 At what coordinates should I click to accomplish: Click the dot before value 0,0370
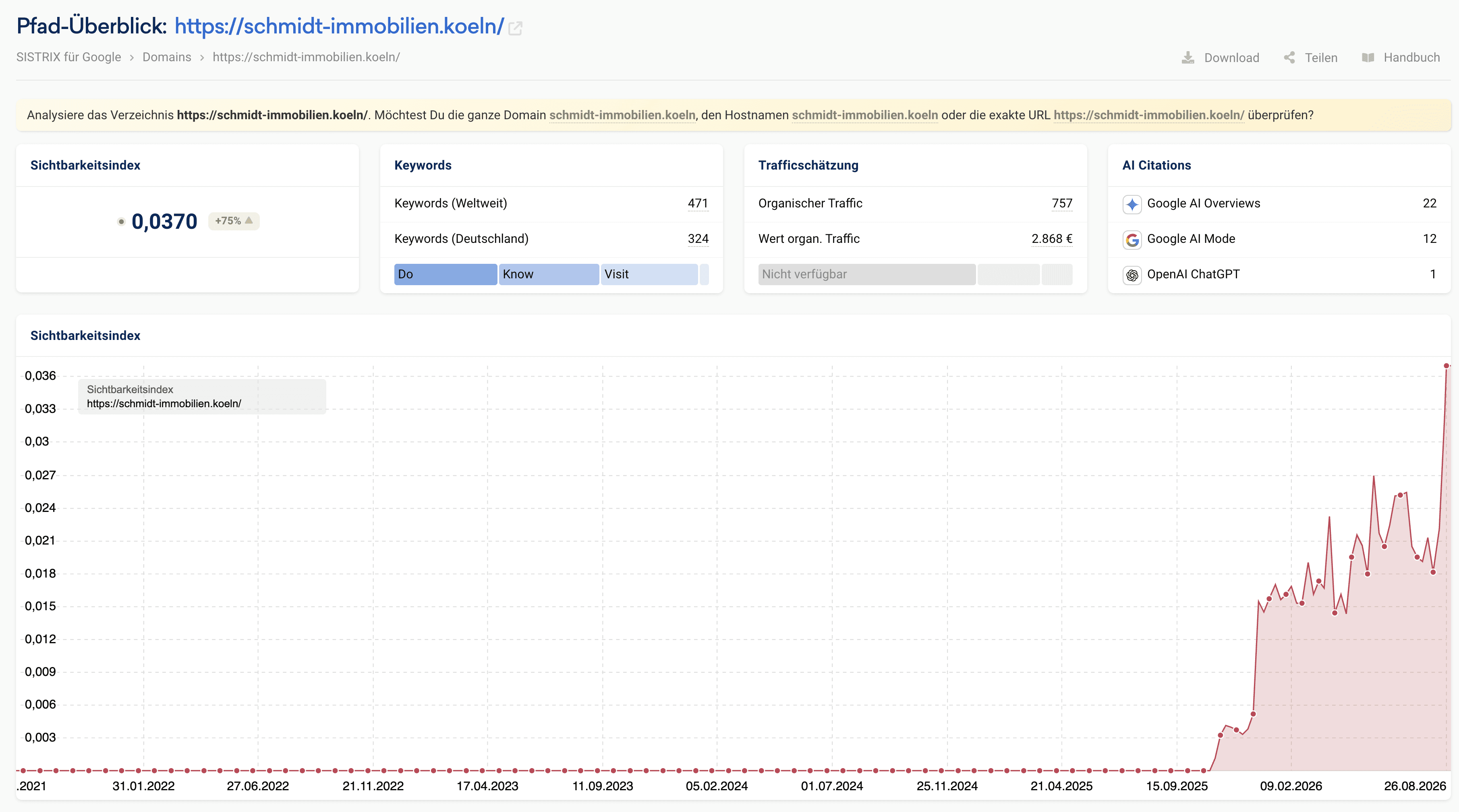tap(121, 222)
